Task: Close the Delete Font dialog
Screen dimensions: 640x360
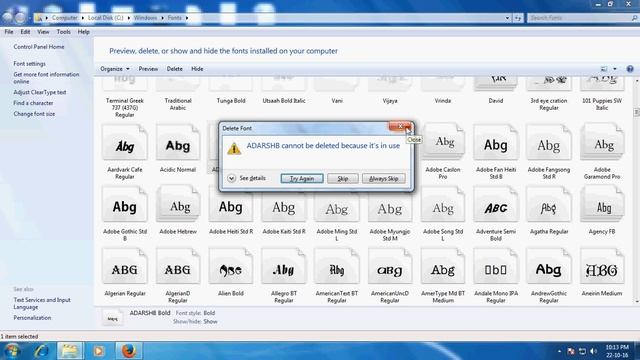Action: 400,127
